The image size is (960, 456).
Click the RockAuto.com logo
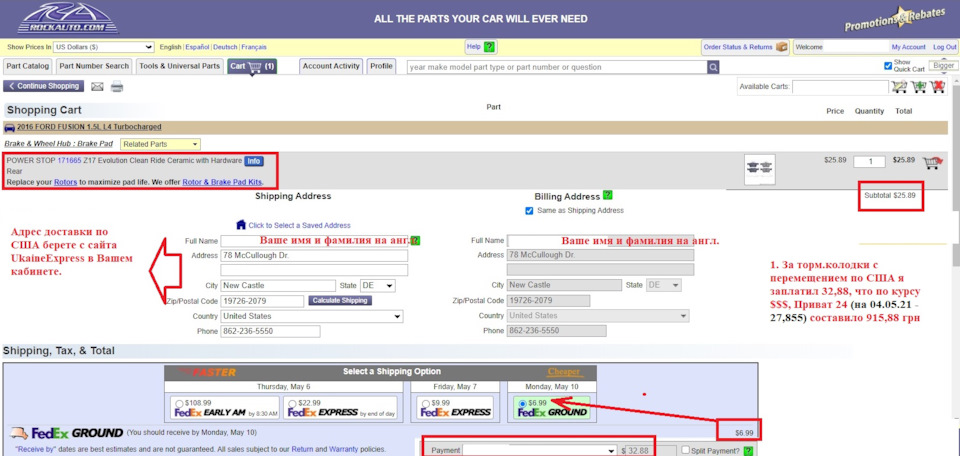(x=69, y=19)
